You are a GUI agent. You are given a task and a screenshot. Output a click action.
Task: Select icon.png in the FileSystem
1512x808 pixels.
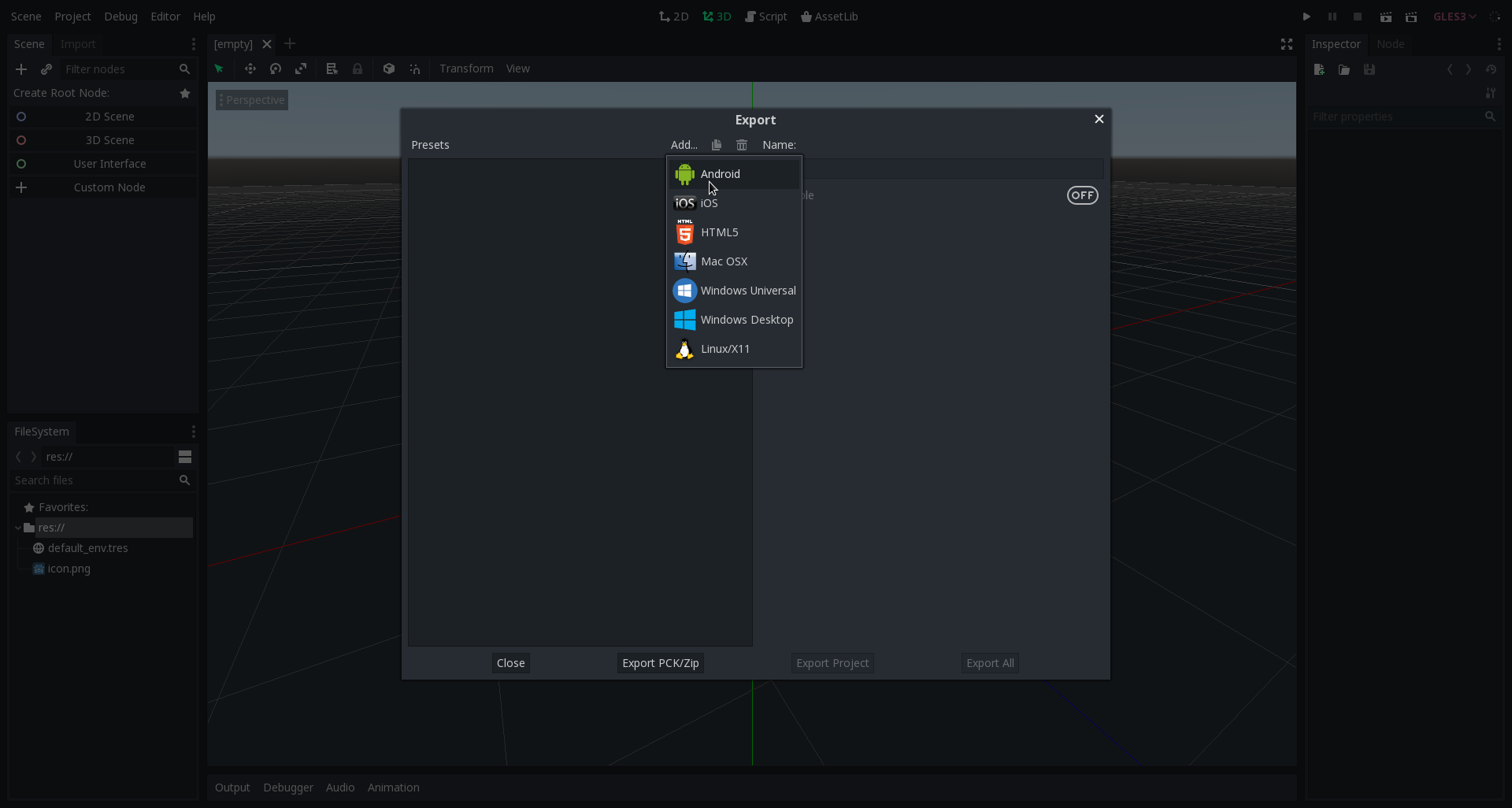click(69, 569)
